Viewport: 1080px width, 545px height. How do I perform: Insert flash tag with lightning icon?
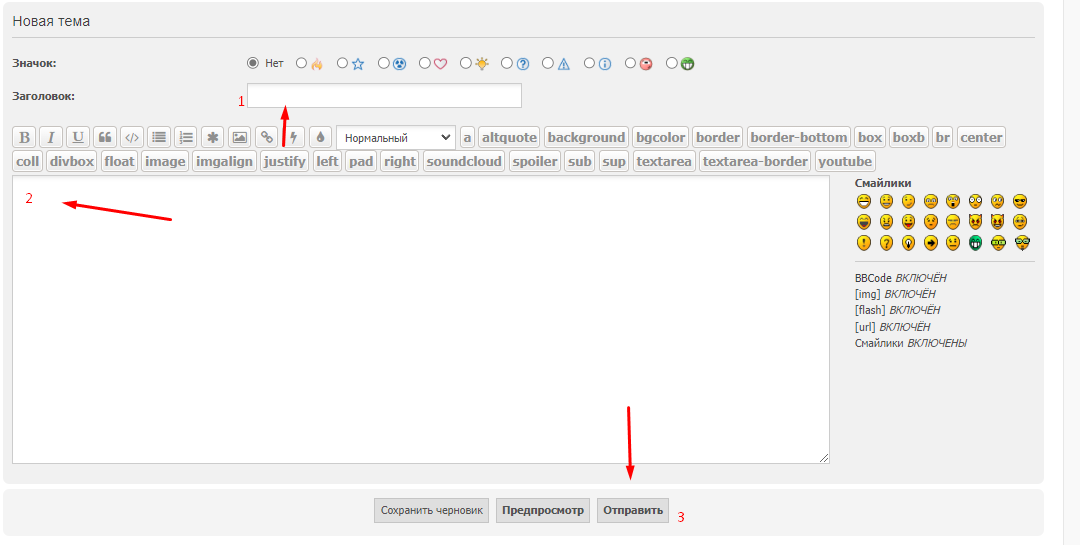pos(293,137)
